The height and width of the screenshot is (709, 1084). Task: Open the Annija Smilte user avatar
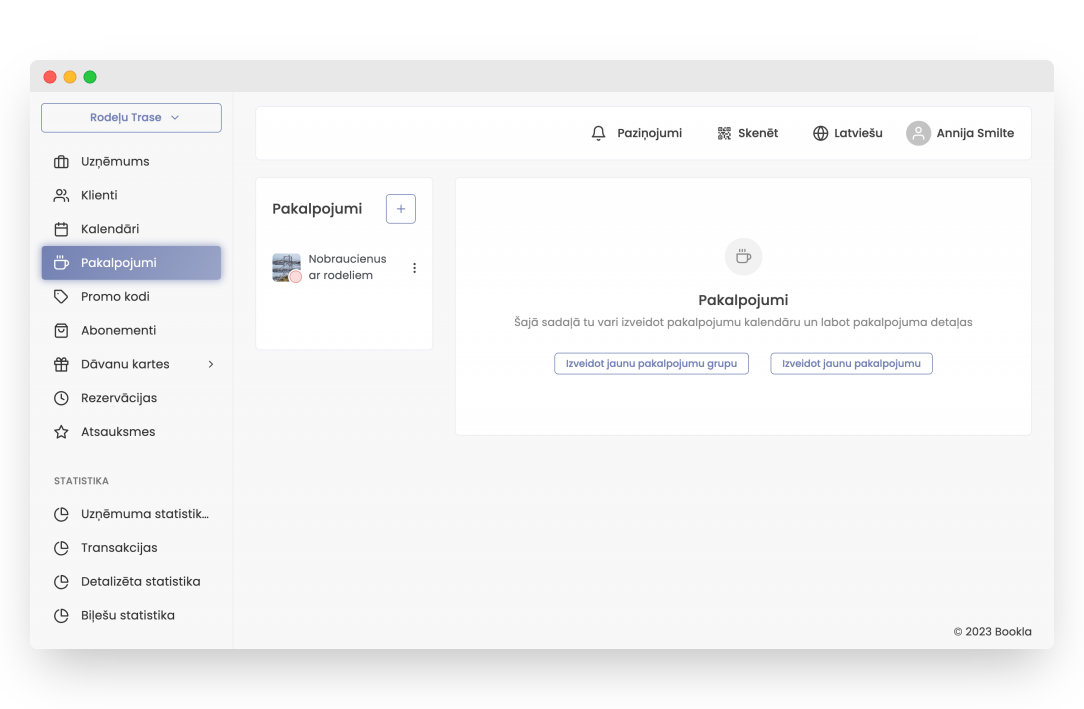(918, 133)
